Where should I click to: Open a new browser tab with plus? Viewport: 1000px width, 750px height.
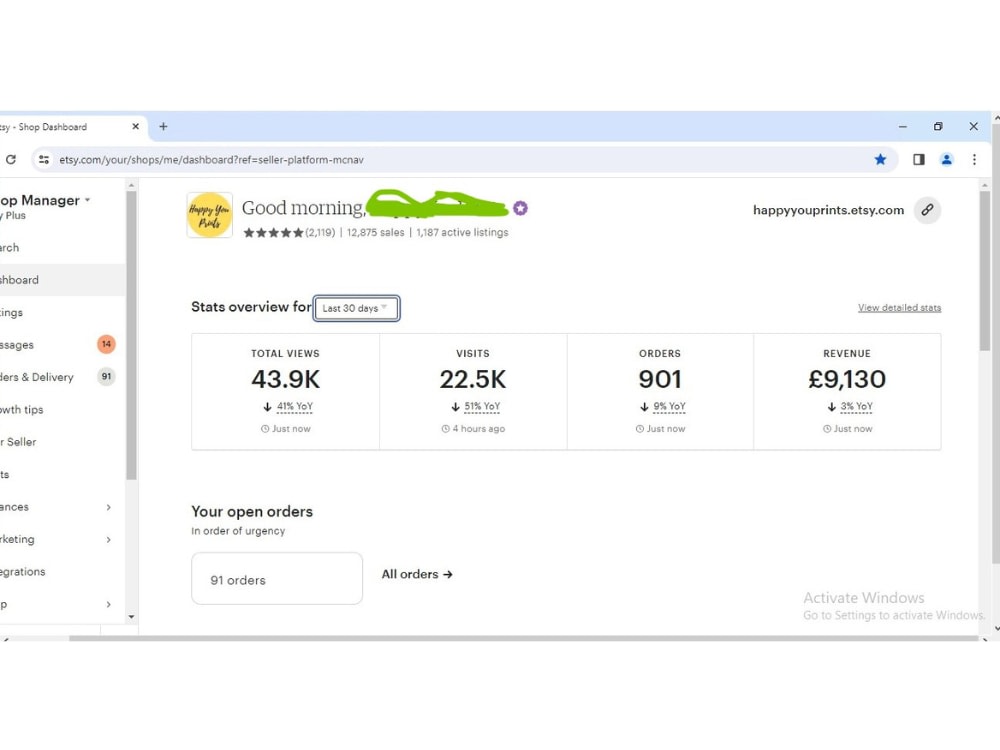click(x=163, y=126)
